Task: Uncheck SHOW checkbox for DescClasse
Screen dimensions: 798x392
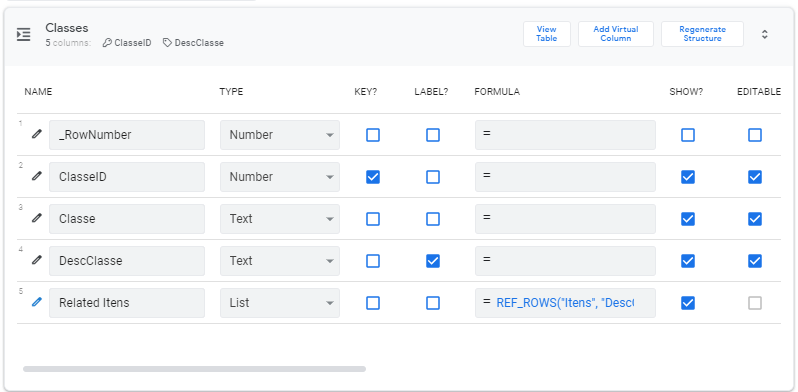Action: (x=688, y=261)
